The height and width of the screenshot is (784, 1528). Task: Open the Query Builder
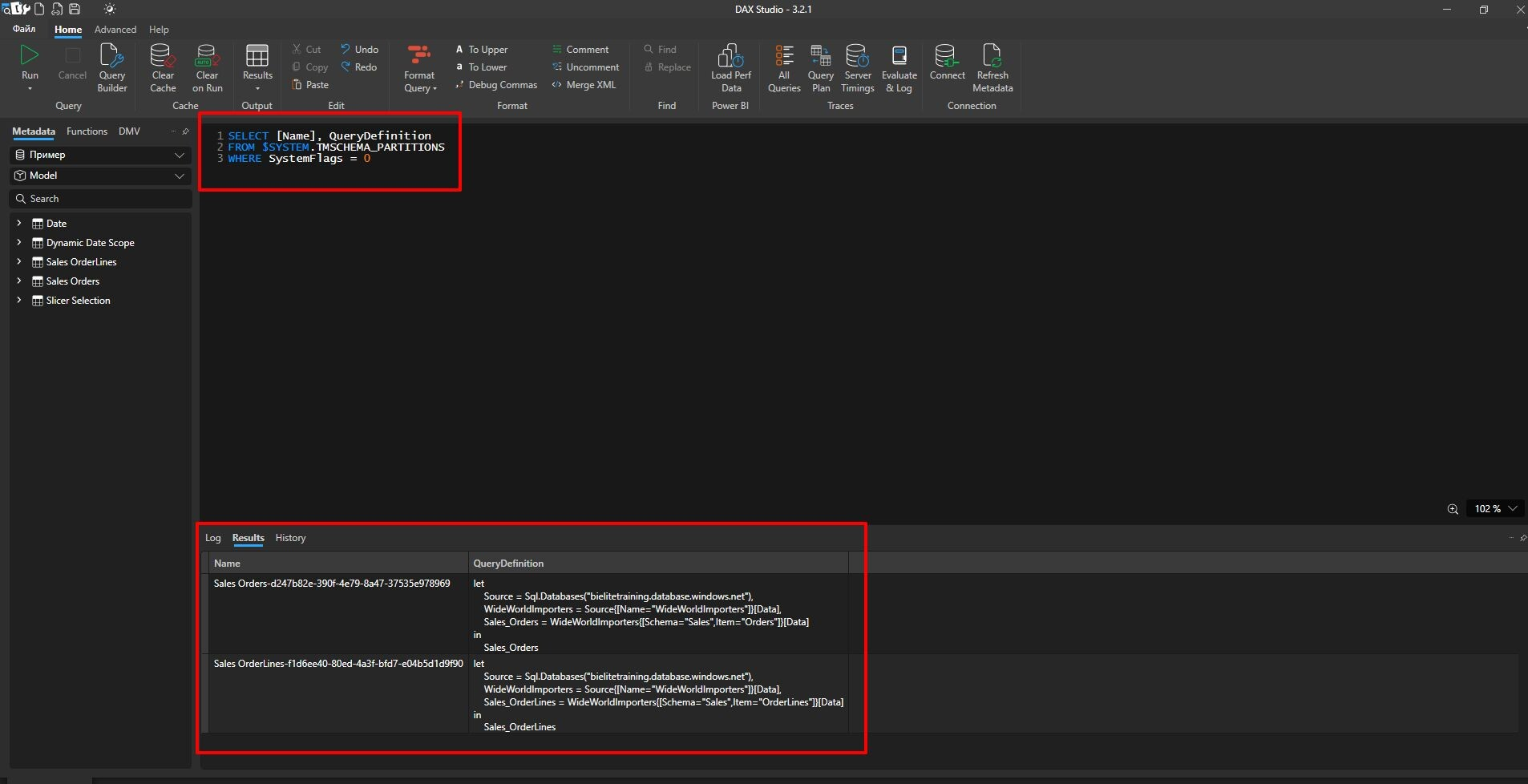pos(112,68)
